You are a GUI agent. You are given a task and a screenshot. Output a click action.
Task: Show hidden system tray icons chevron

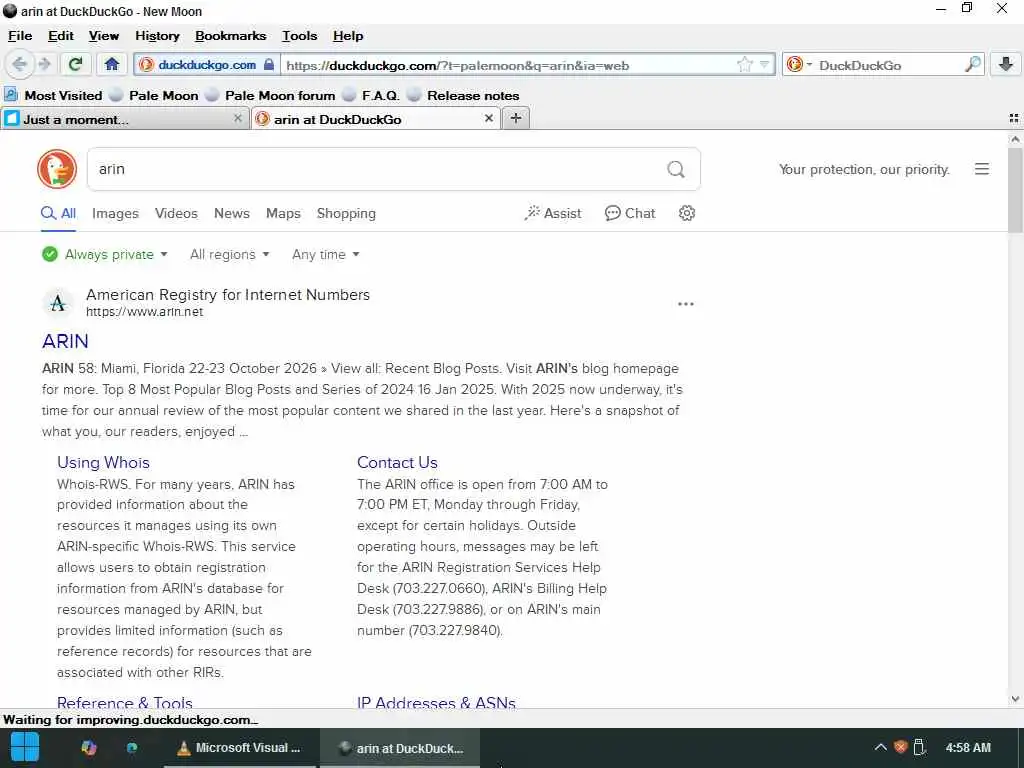pyautogui.click(x=880, y=747)
